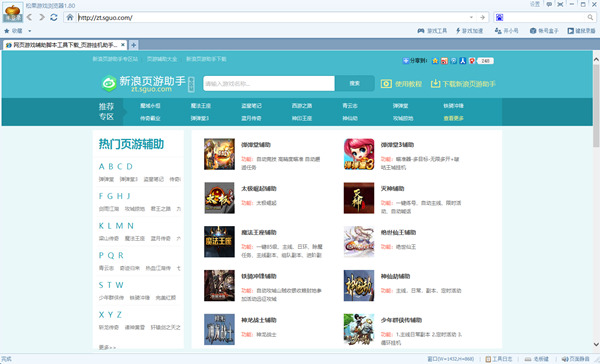
Task: Click the scrollbar down arrow
Action: tap(596, 344)
